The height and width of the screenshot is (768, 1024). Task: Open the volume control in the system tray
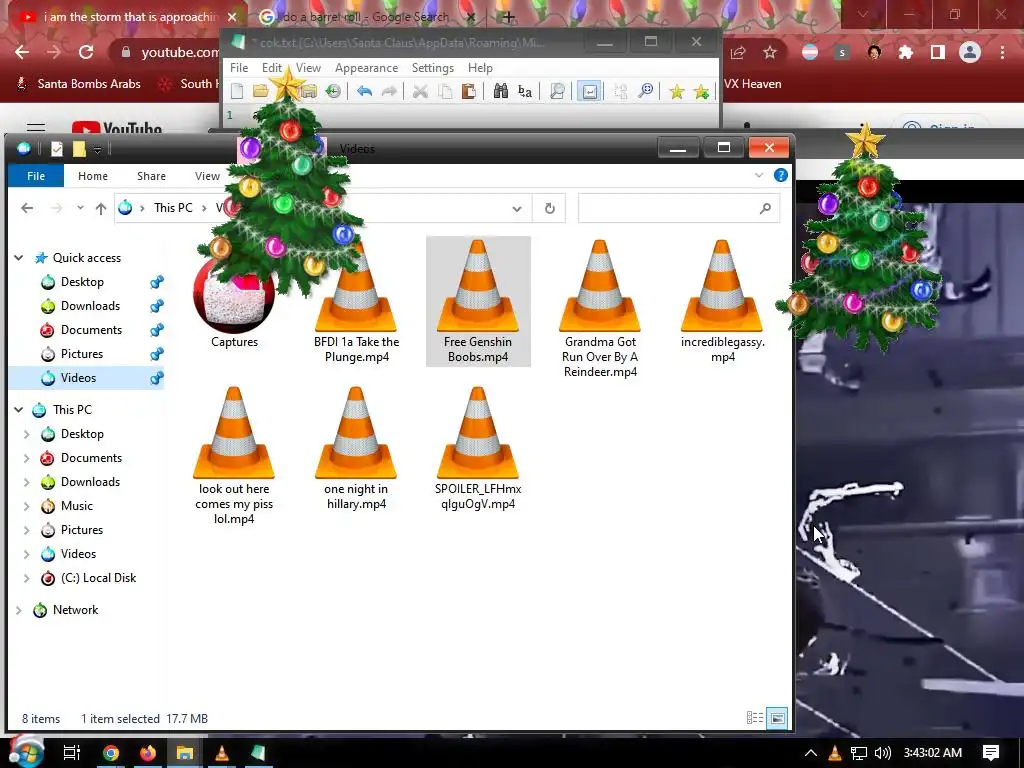coord(882,753)
